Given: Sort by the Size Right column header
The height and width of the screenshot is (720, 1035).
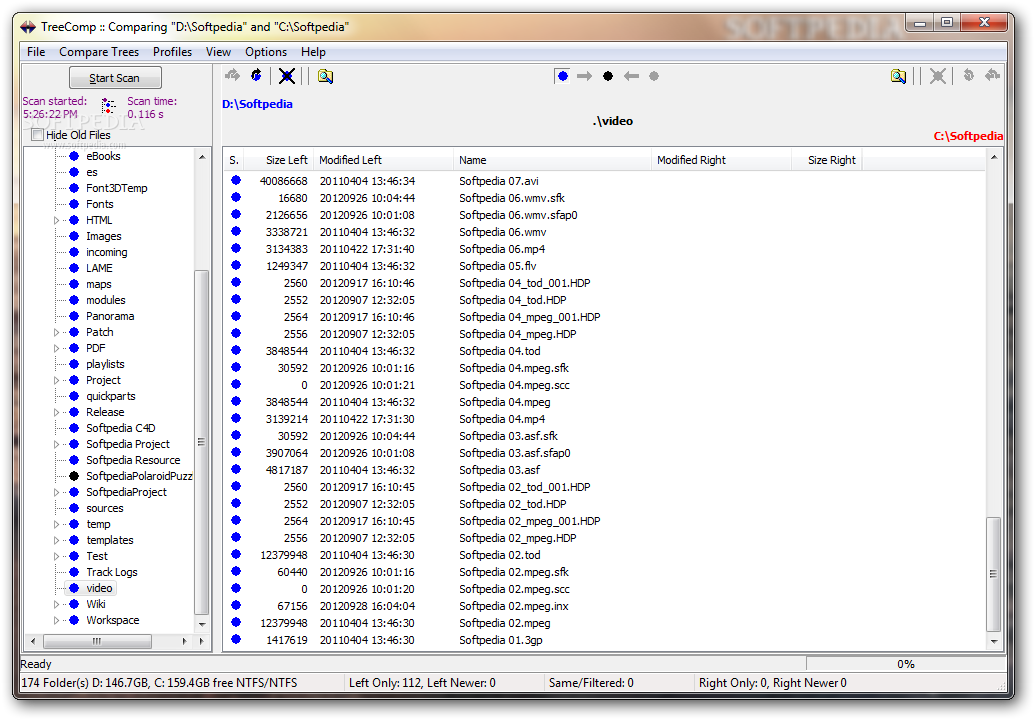Looking at the screenshot, I should tap(827, 160).
